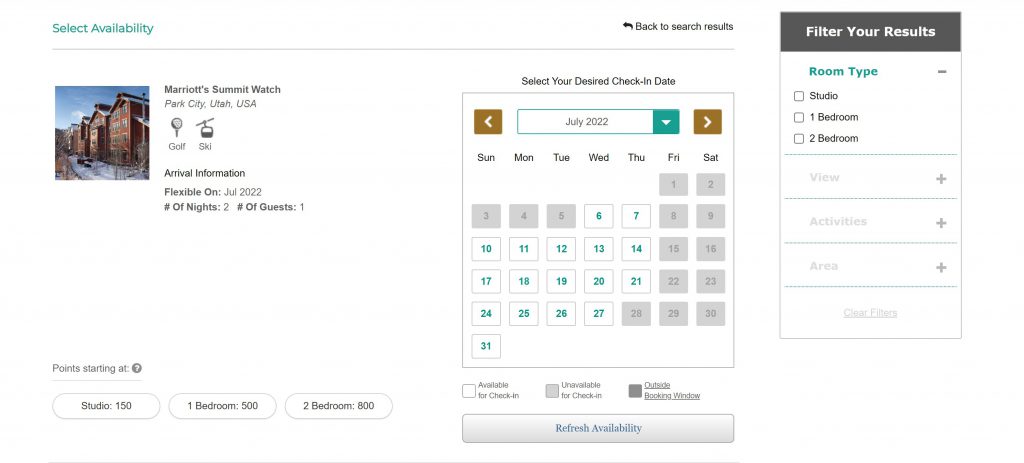Expand the View filter section

click(x=941, y=179)
